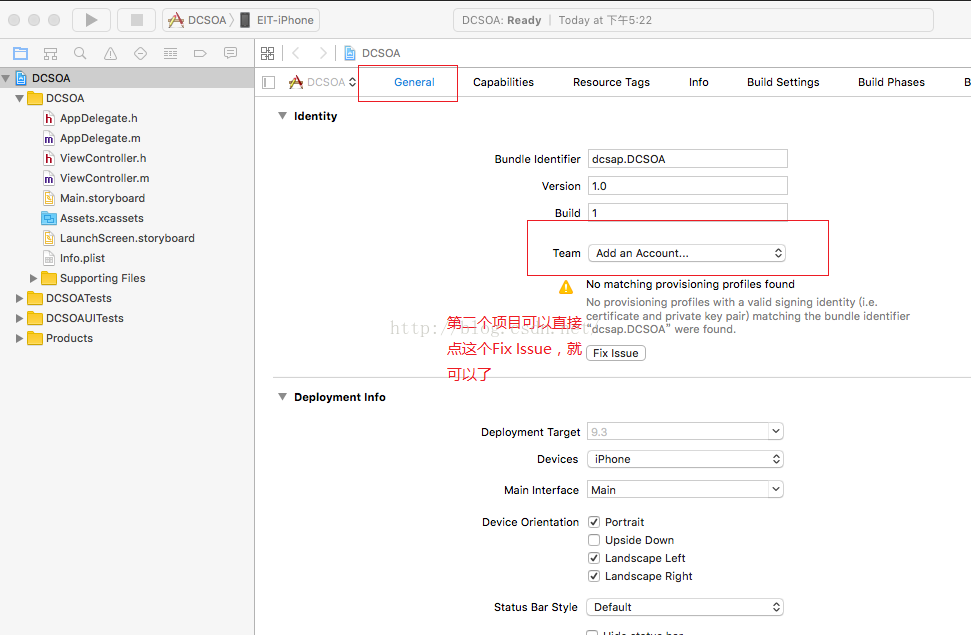The width and height of the screenshot is (971, 635).
Task: Open the DCSOA target selector popup
Action: click(x=322, y=82)
